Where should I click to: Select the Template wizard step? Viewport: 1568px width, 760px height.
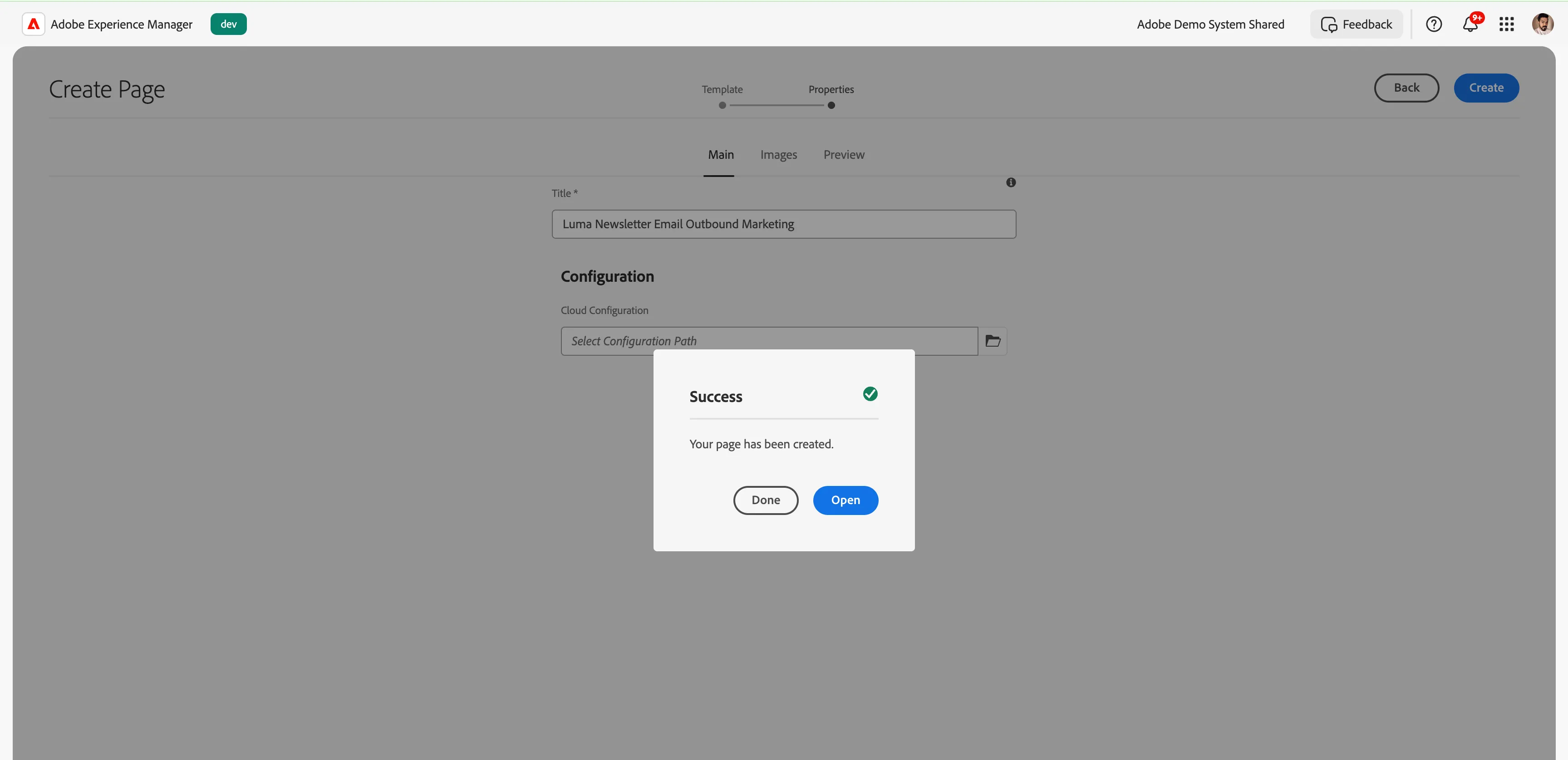722,96
